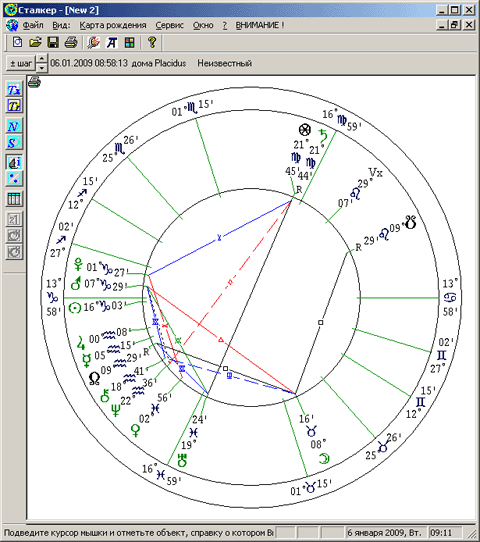Select the N sidebar button
This screenshot has height=542, width=480.
point(14,125)
